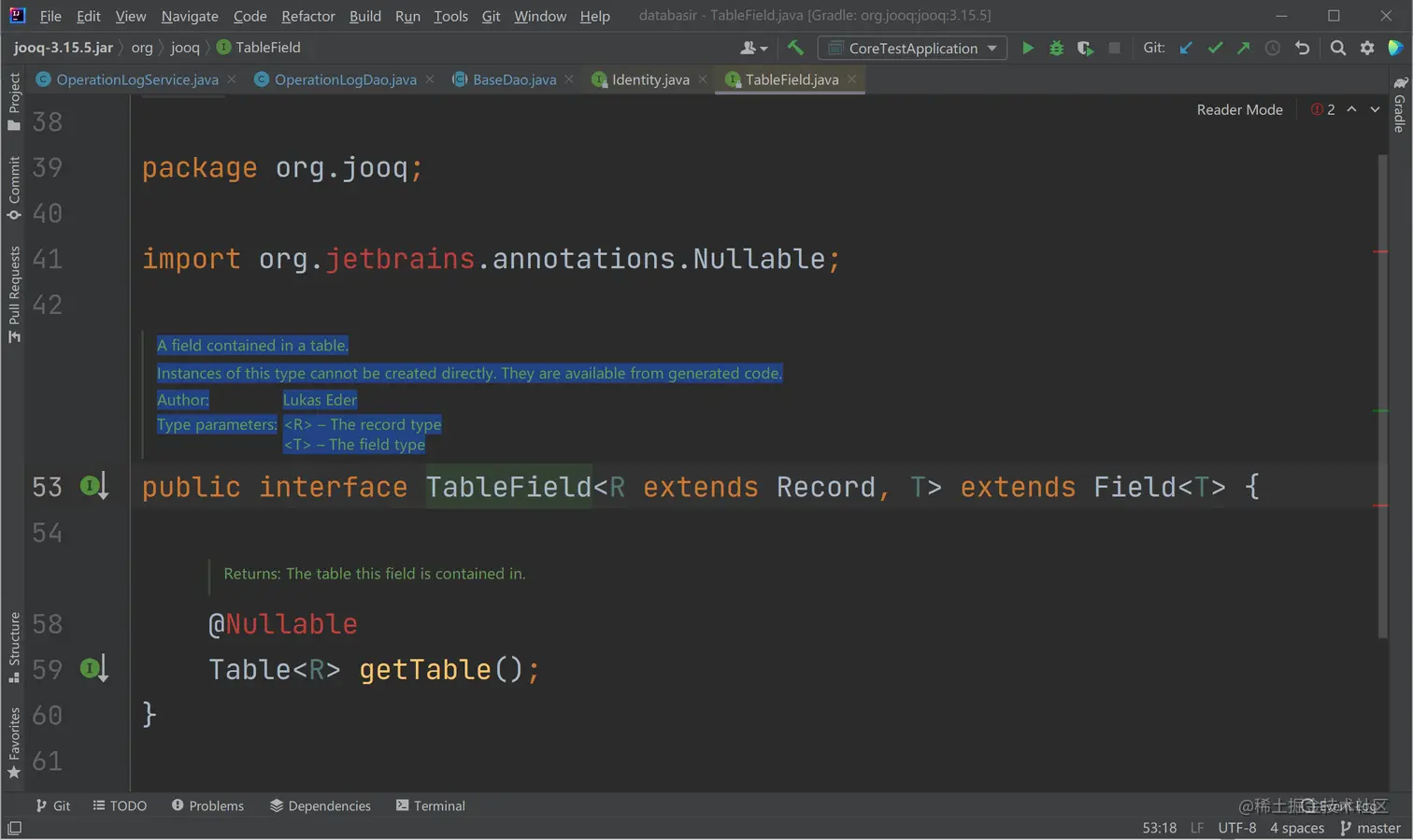Open the Git tool window at bottom
The image size is (1413, 840).
click(53, 805)
